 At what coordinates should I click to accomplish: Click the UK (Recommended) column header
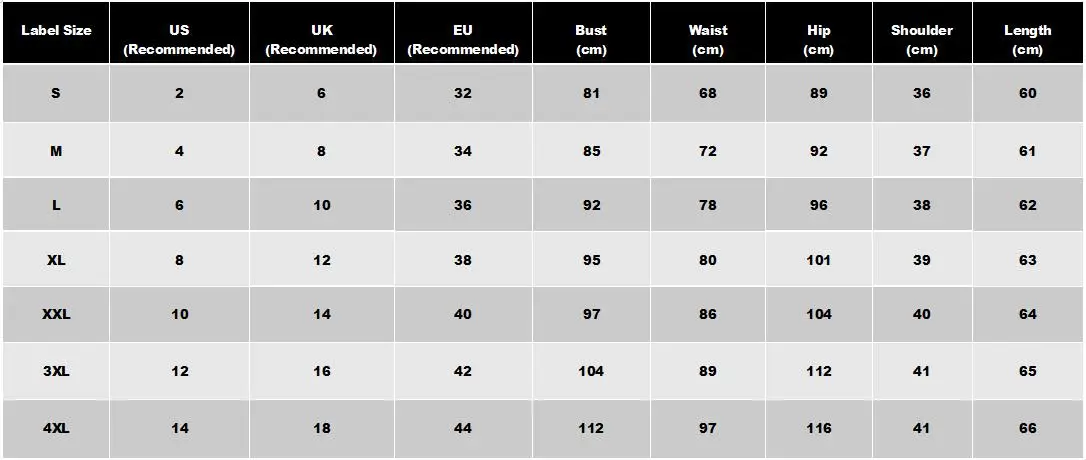coord(321,39)
